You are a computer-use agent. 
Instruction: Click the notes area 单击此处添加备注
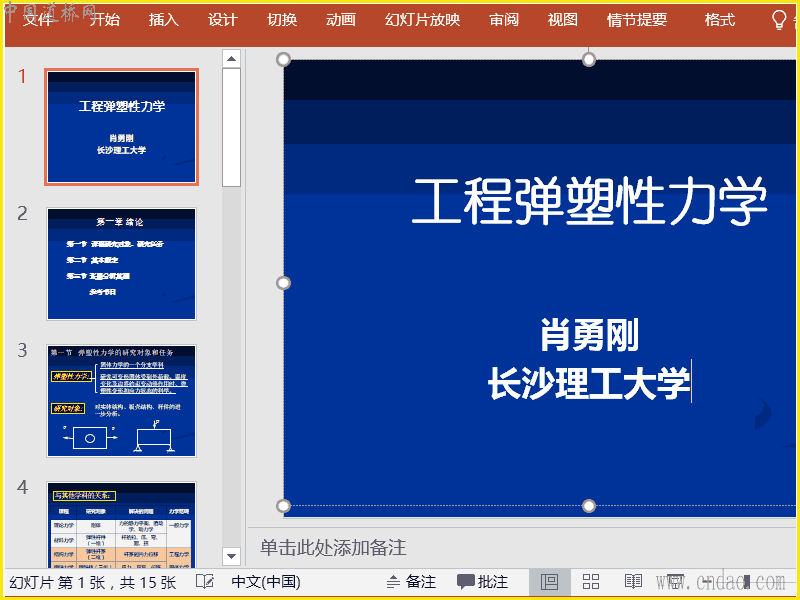point(333,547)
